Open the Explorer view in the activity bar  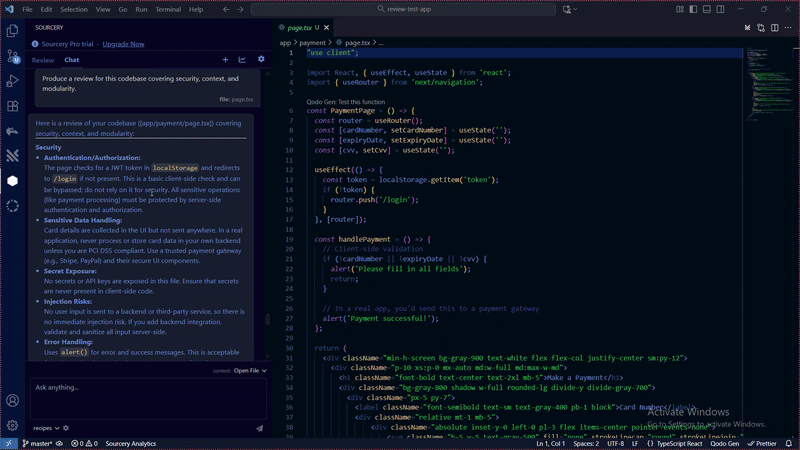(x=12, y=31)
